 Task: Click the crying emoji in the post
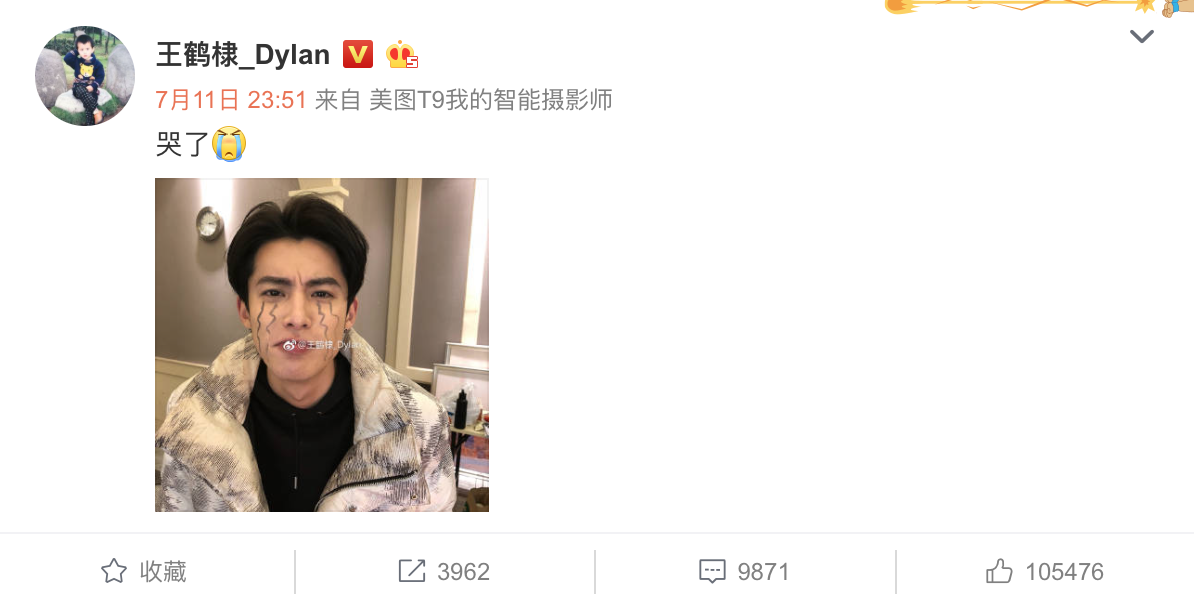tap(229, 143)
